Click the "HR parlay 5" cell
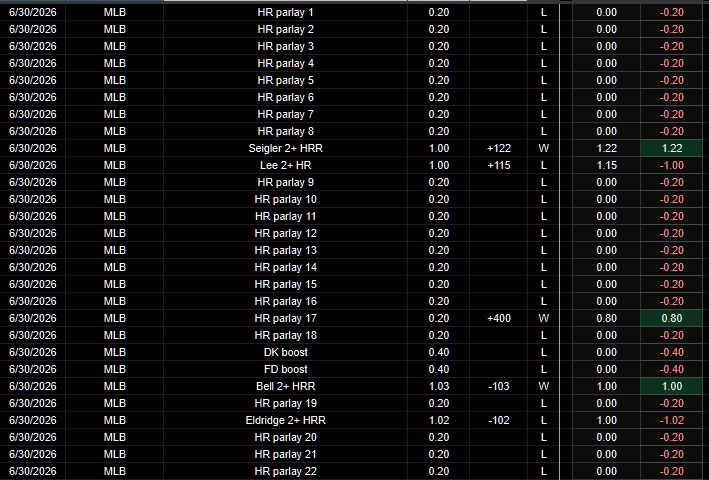709x480 pixels. 285,80
